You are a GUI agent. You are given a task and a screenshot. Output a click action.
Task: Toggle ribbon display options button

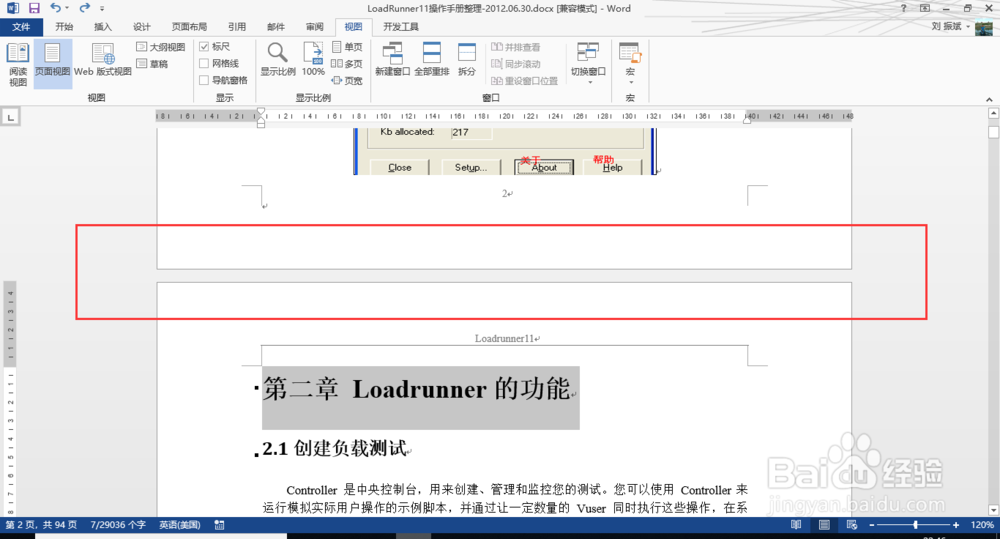[925, 8]
